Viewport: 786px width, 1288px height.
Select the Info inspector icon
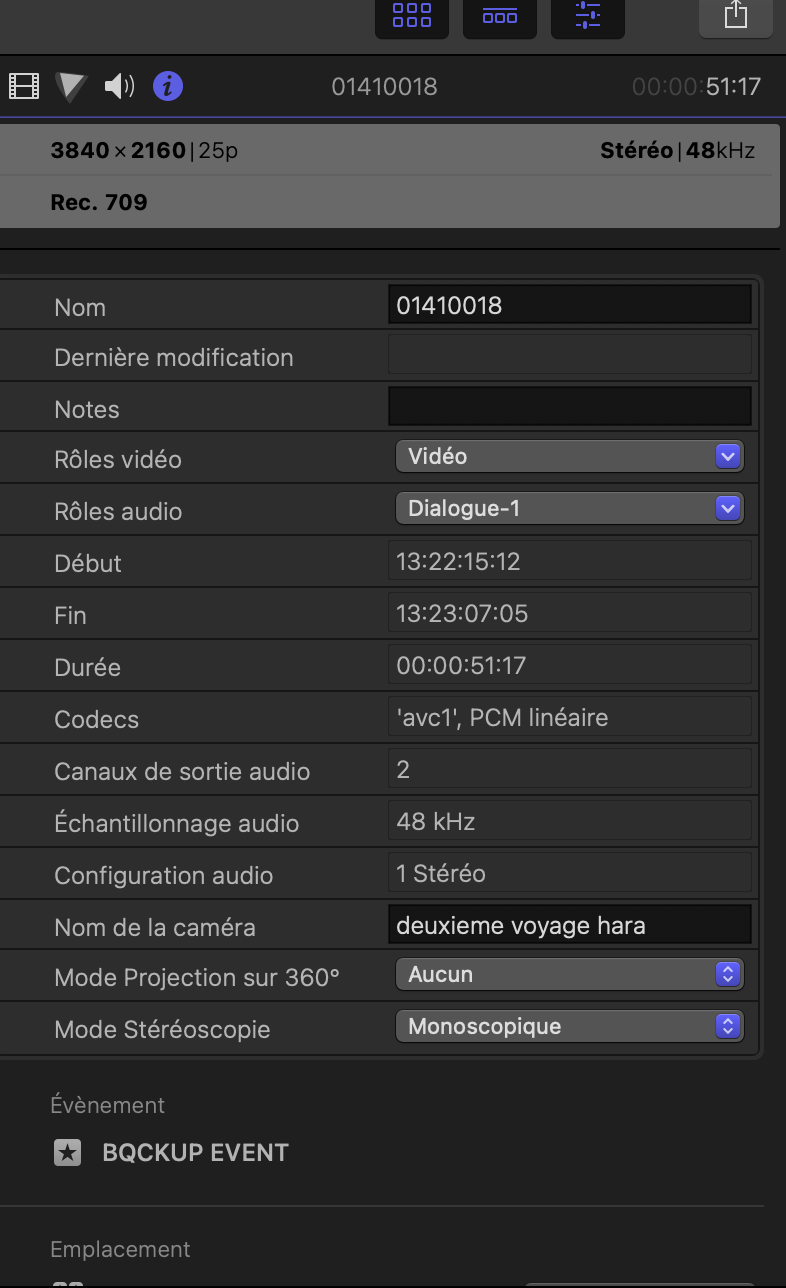(168, 87)
